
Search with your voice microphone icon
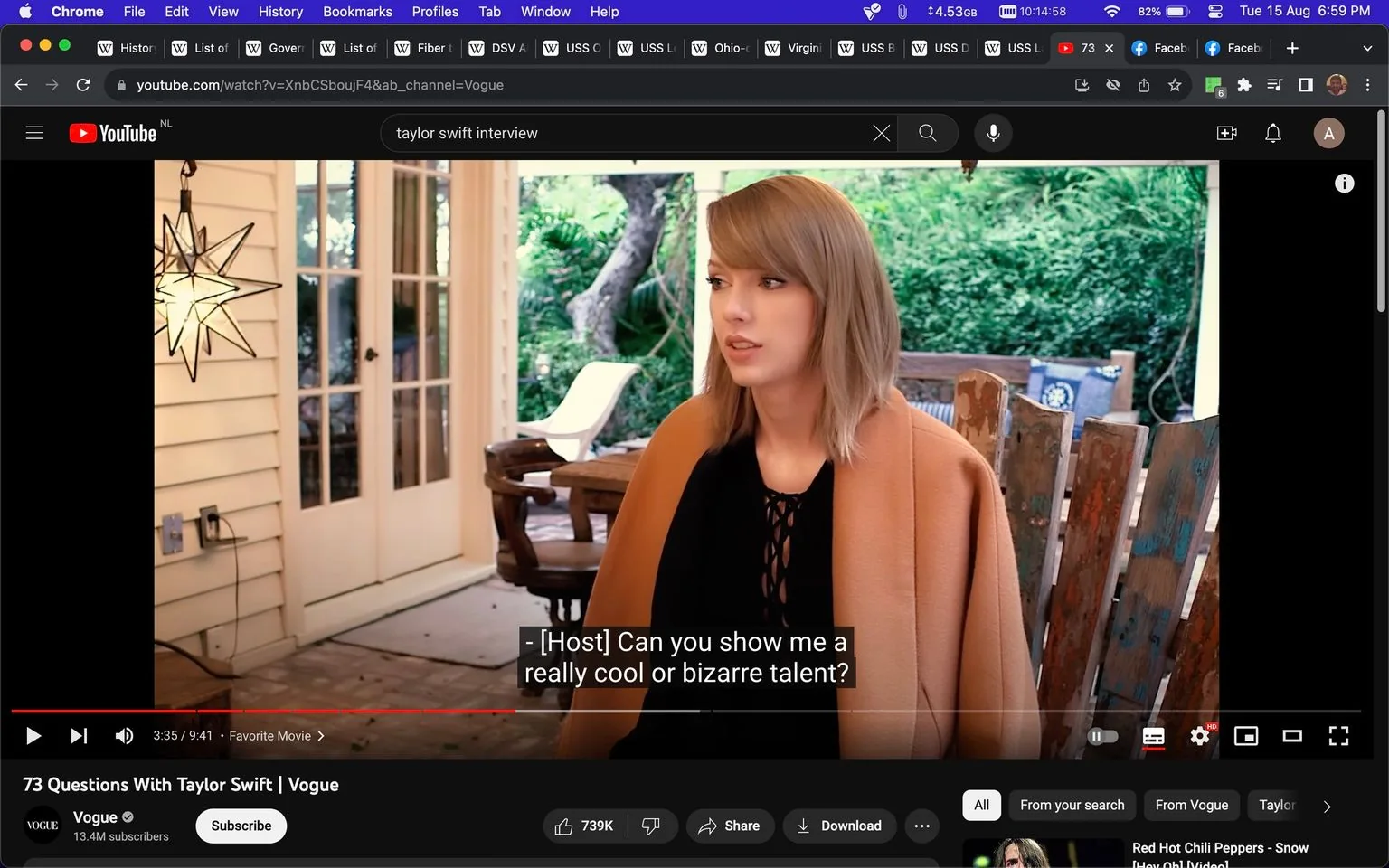click(993, 133)
